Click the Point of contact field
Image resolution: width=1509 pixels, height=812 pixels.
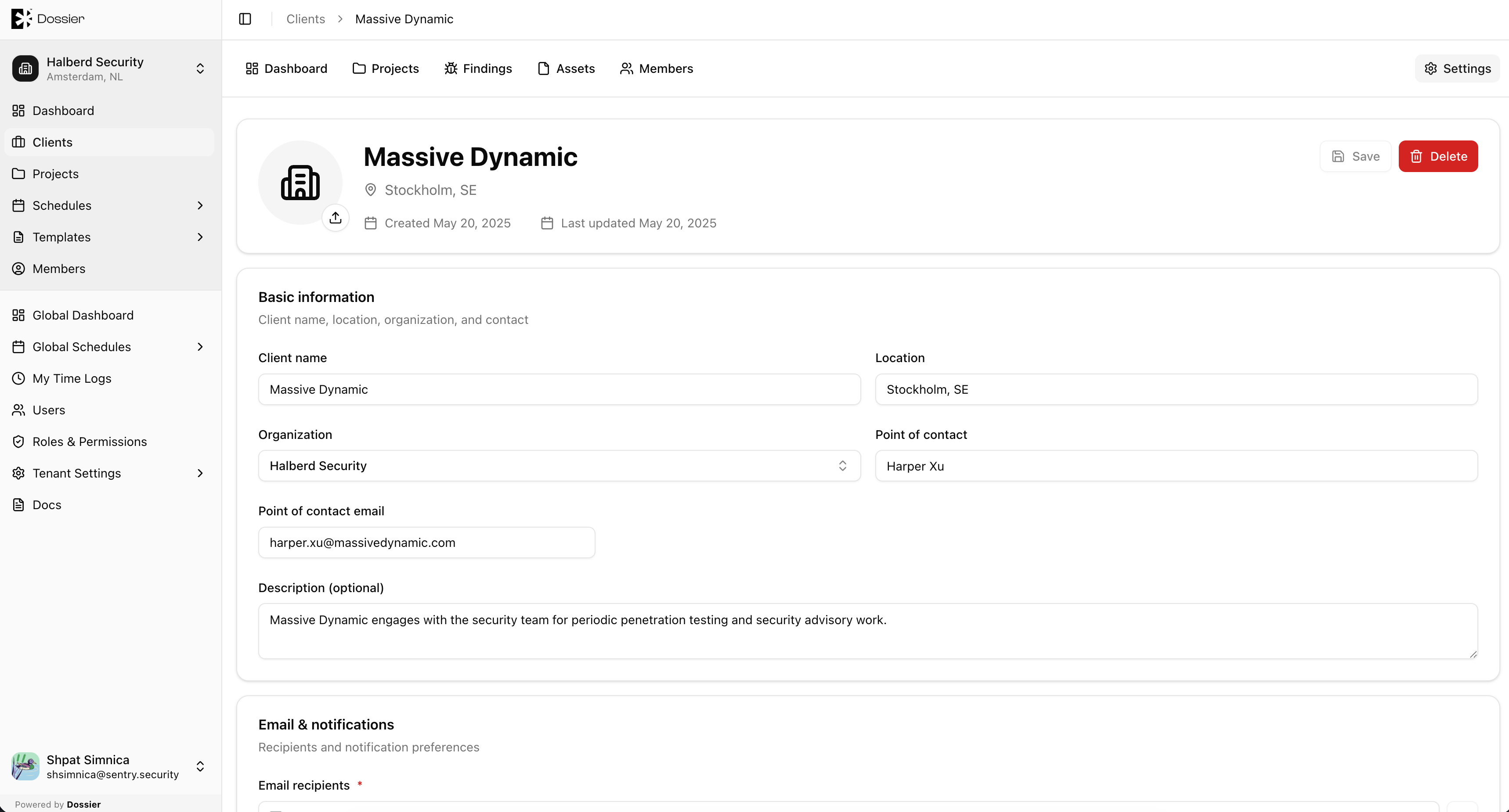pyautogui.click(x=1176, y=466)
